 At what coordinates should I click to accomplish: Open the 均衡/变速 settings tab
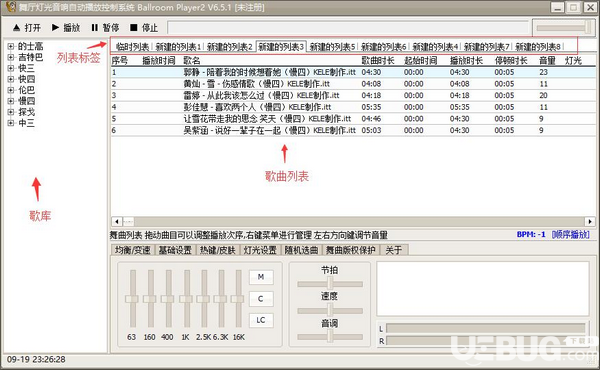tap(133, 250)
